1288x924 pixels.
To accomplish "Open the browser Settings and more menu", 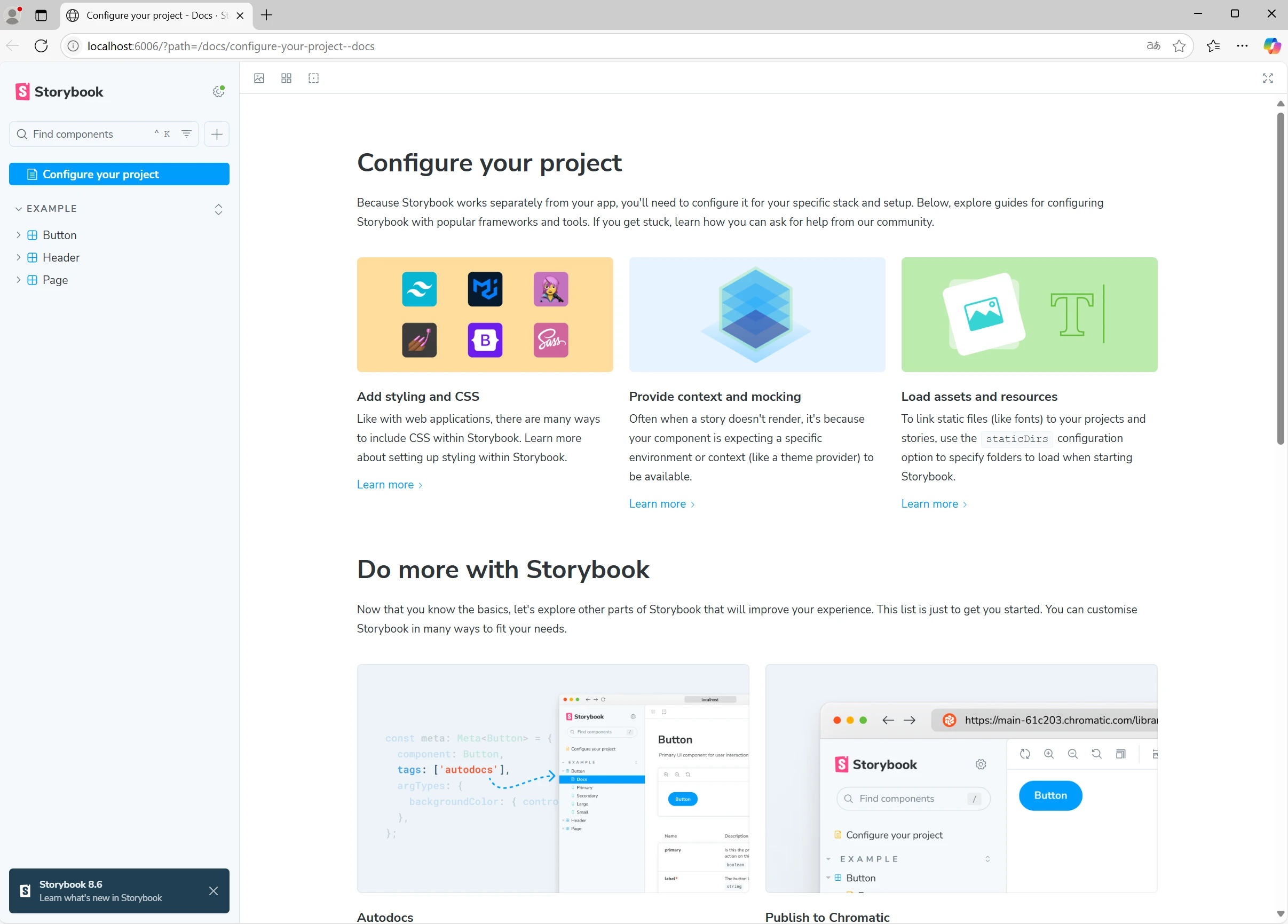I will pos(1242,46).
